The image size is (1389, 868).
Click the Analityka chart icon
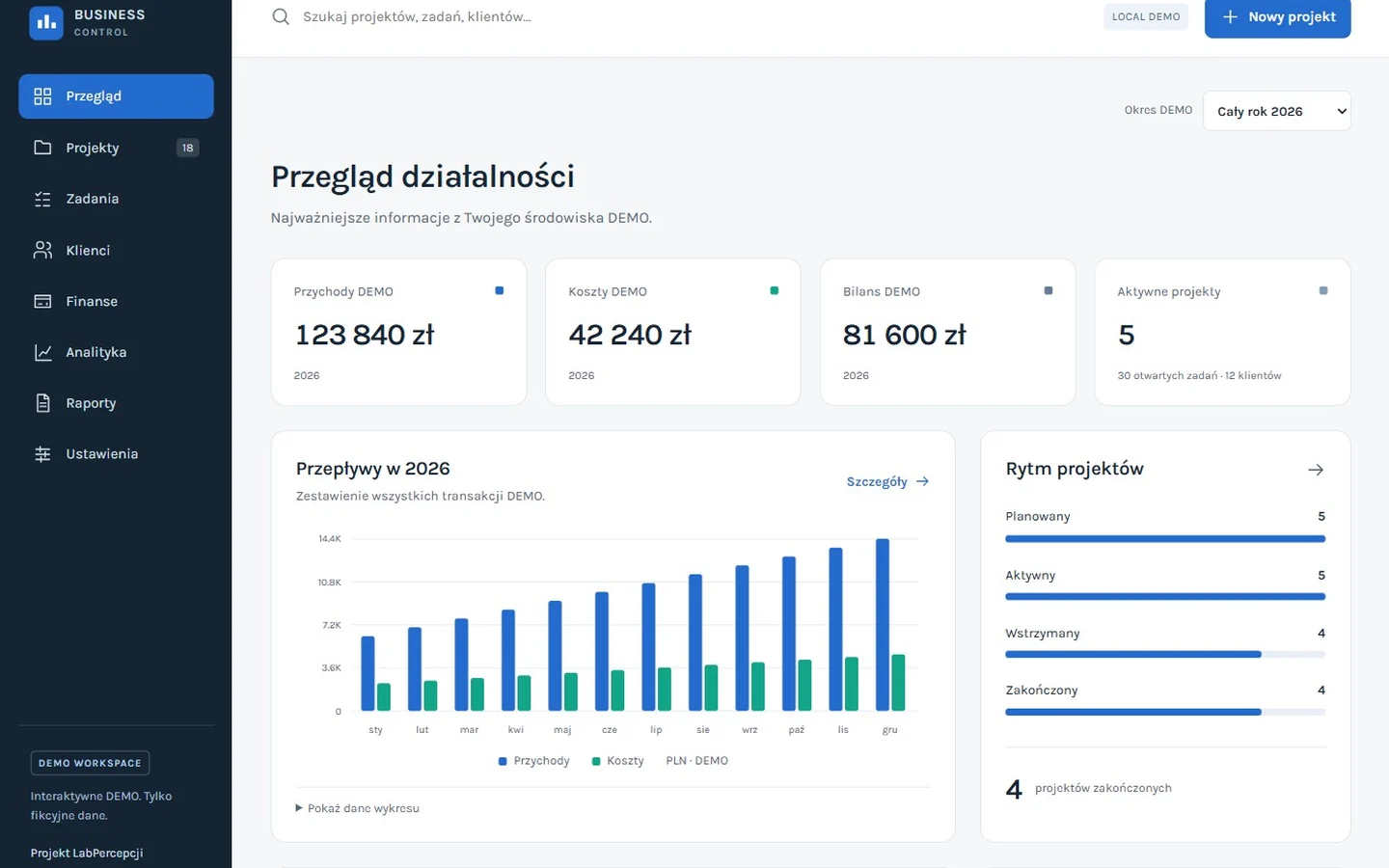pos(42,352)
